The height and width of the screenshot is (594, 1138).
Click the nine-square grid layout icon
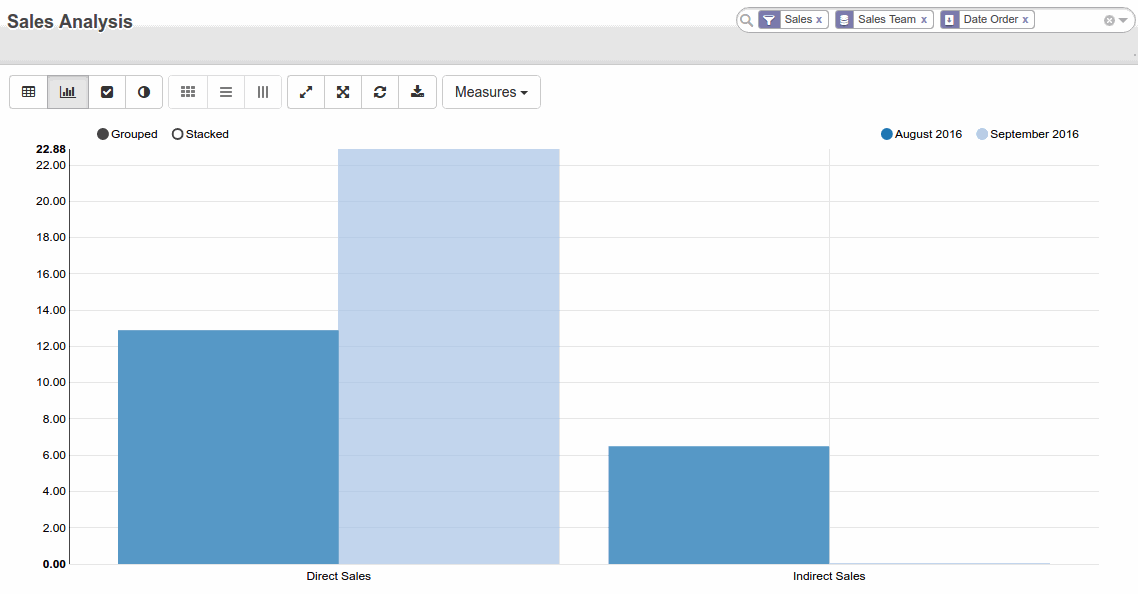188,92
